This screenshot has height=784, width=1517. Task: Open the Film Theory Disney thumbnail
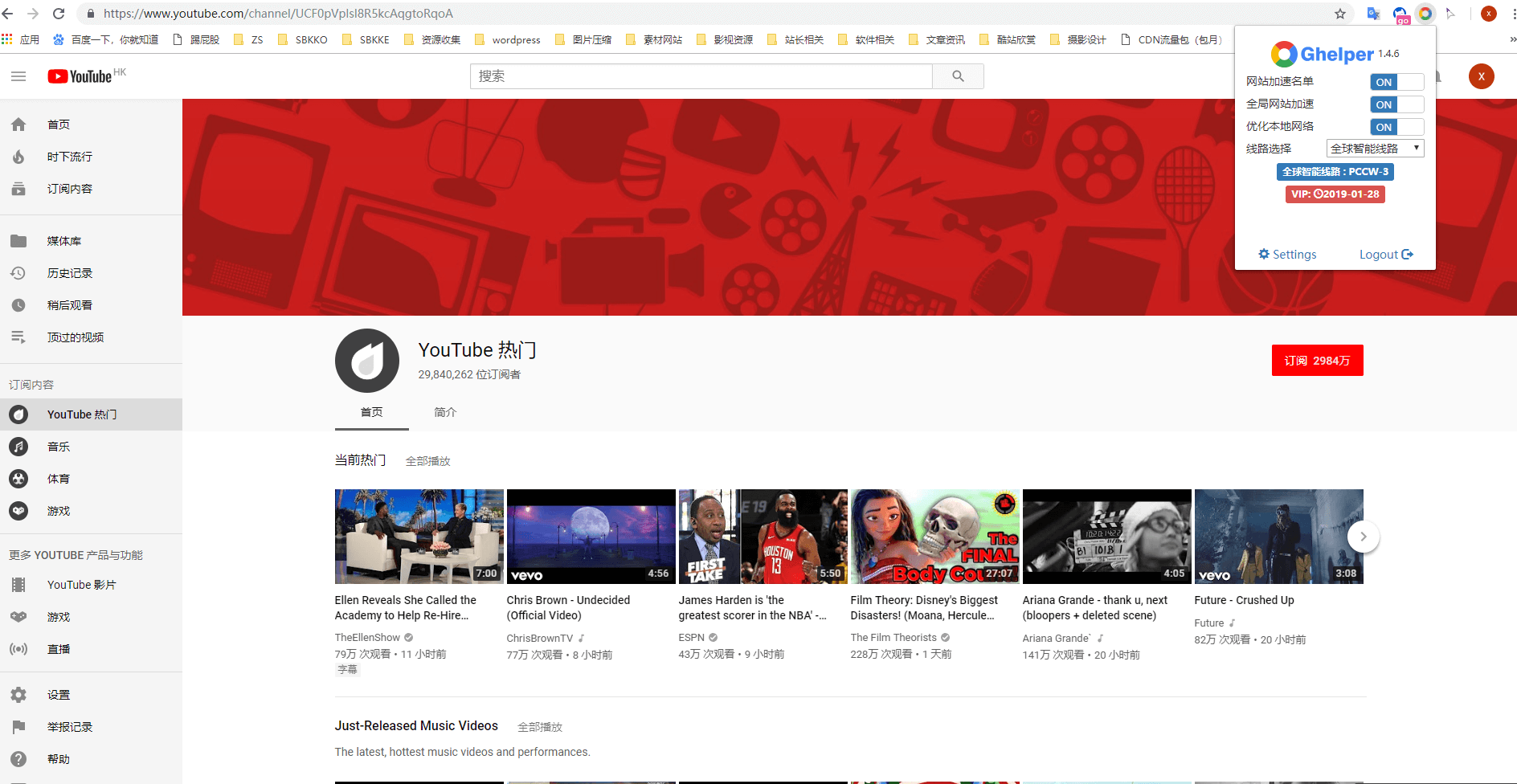935,537
